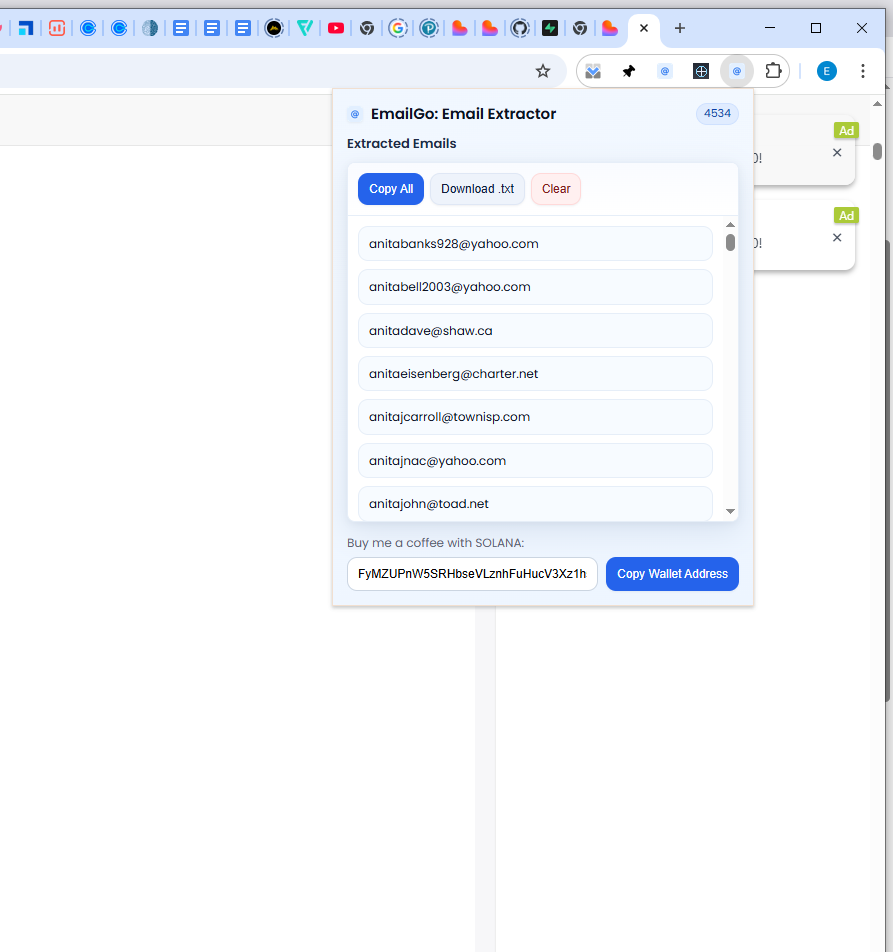Open a new tab with the plus button

point(680,29)
